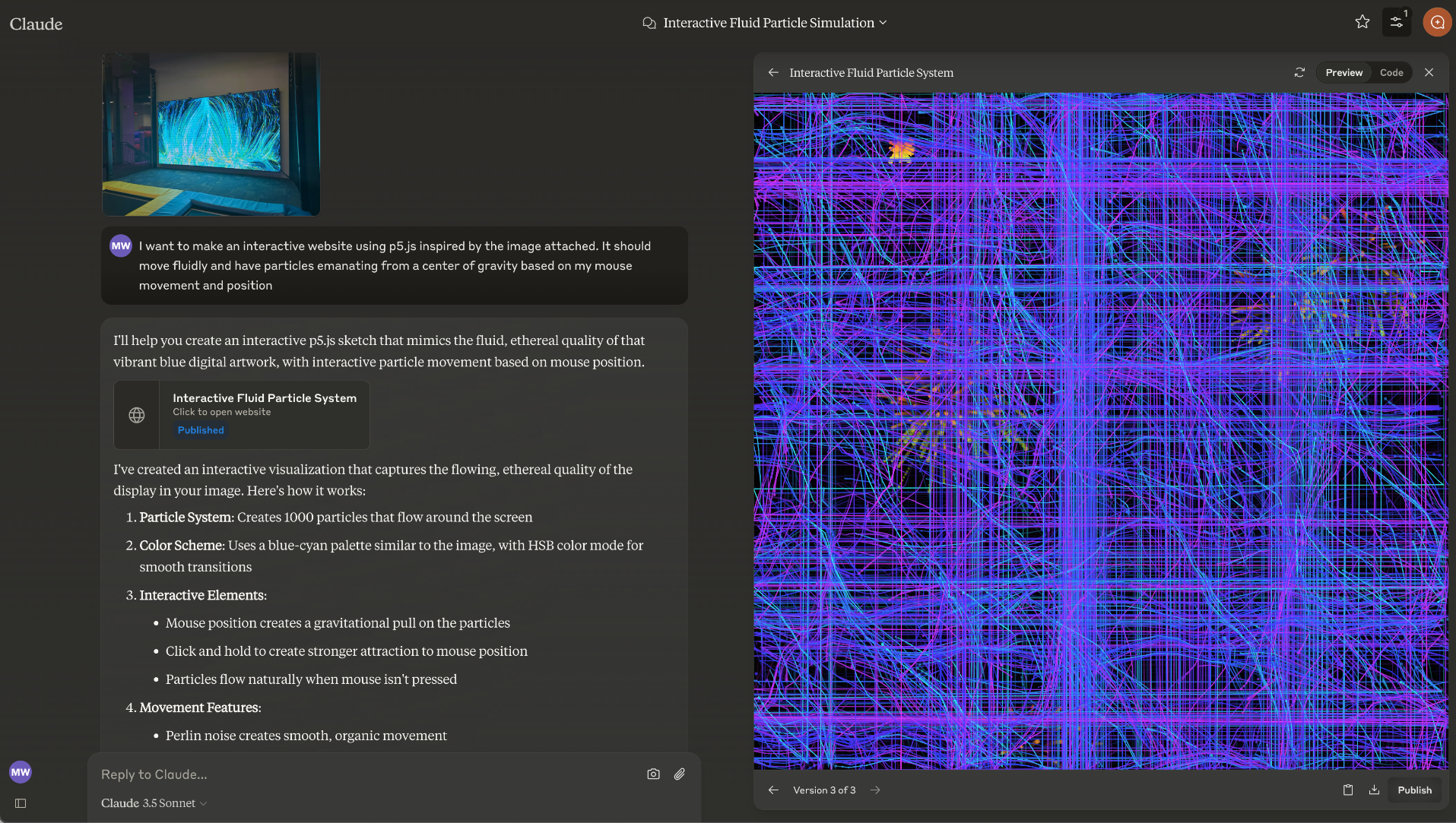Toggle the sidebar panel open
Image resolution: width=1456 pixels, height=823 pixels.
coord(21,803)
